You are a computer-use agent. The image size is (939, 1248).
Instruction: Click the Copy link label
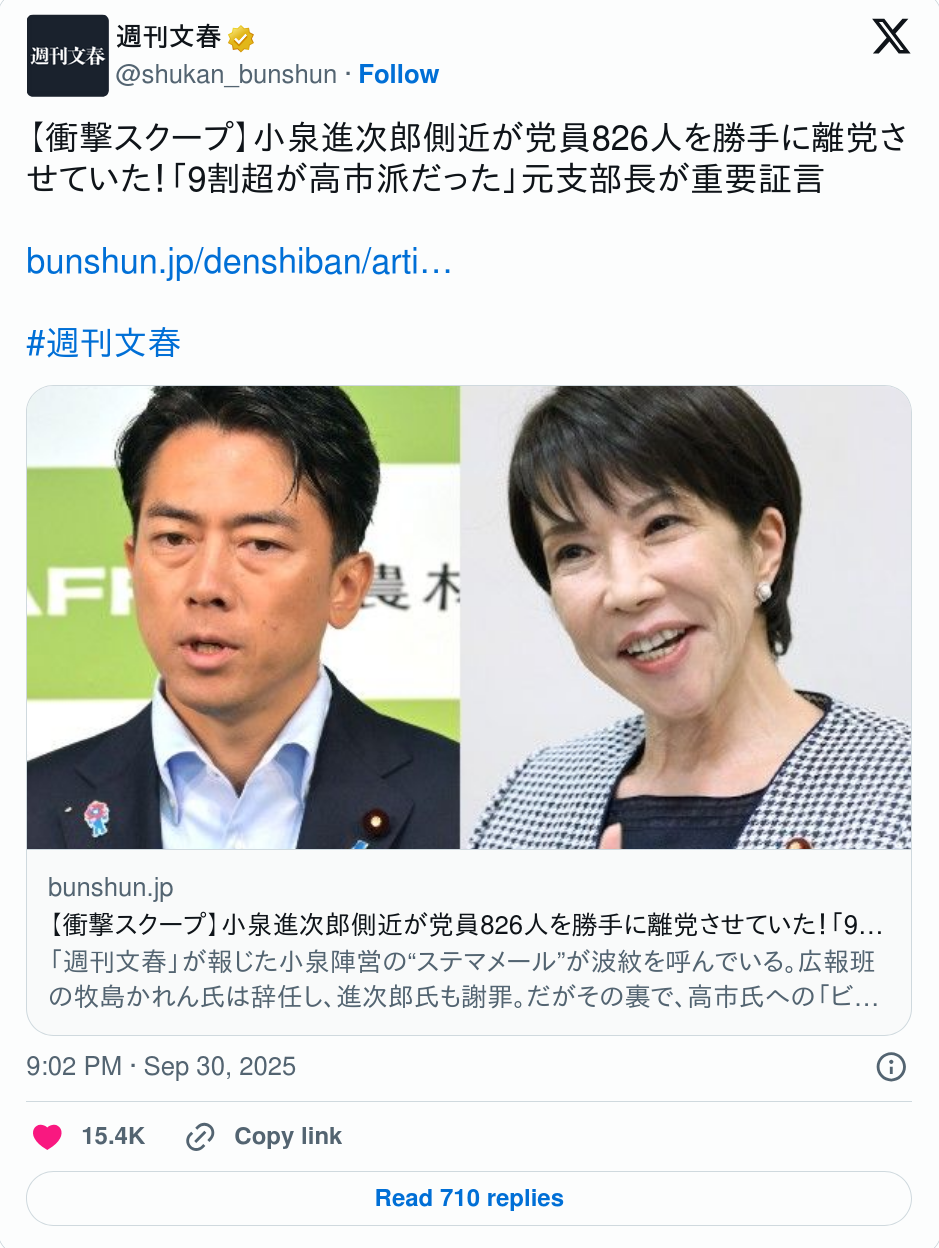pyautogui.click(x=288, y=1136)
